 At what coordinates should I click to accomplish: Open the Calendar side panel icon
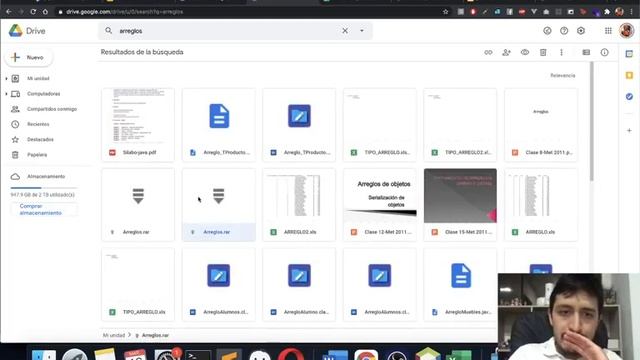[x=629, y=54]
